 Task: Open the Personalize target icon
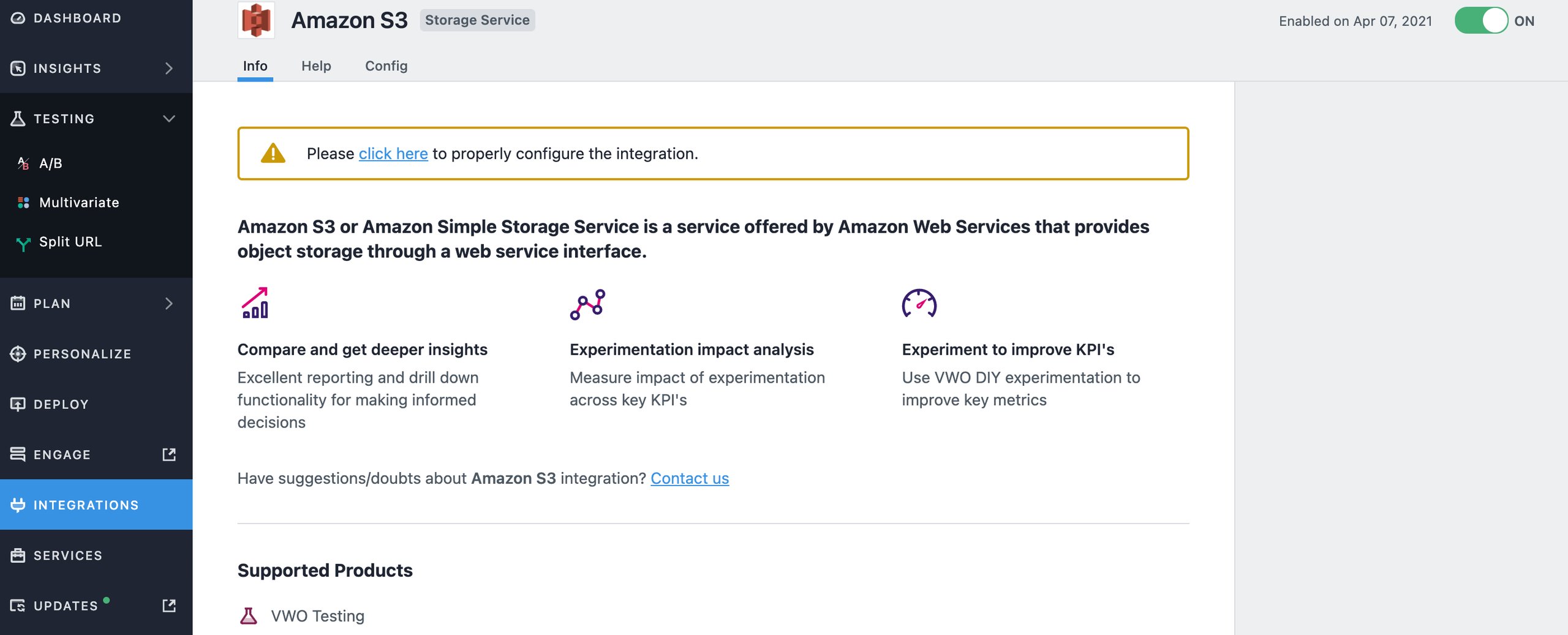click(x=18, y=354)
